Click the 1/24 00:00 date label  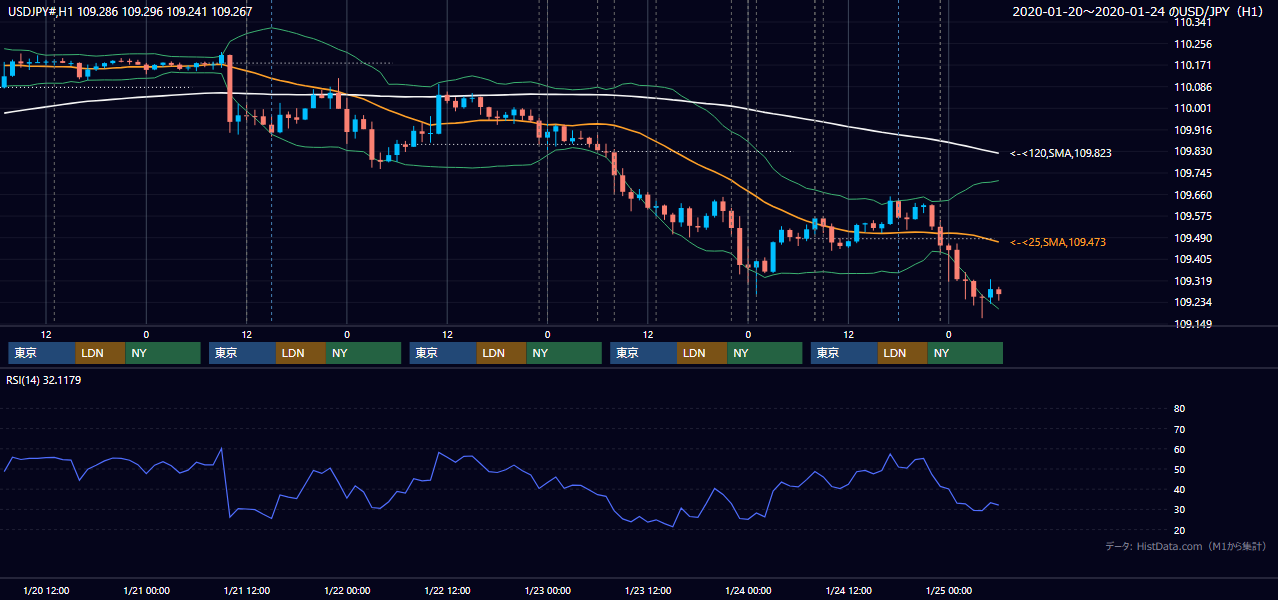pos(747,590)
